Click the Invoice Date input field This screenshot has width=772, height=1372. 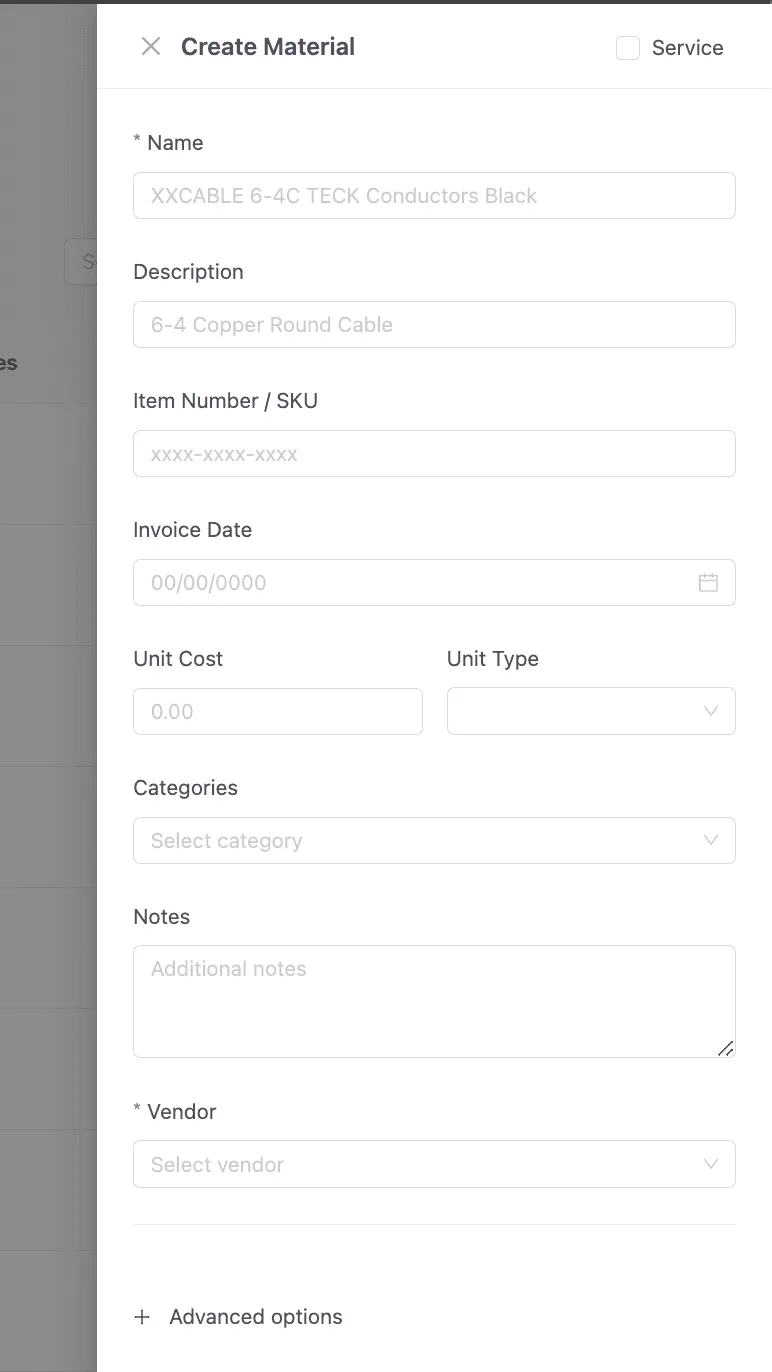(x=410, y=583)
